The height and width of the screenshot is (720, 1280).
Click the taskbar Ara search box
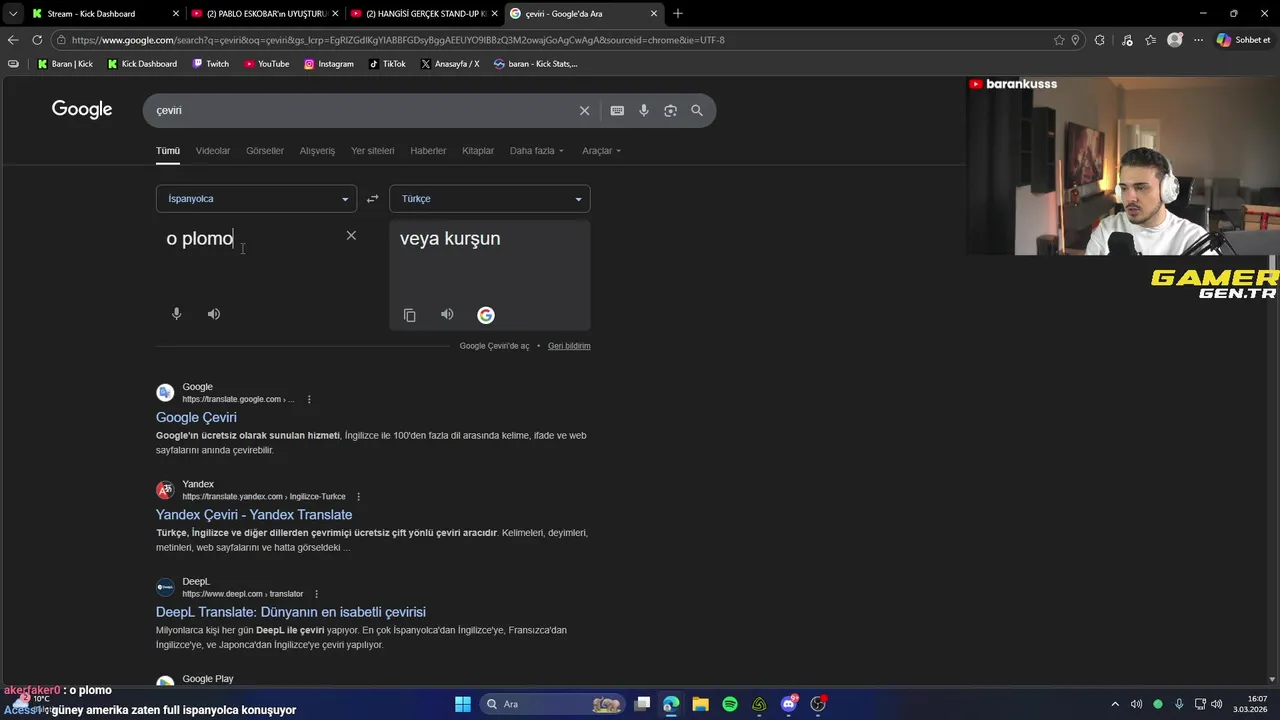click(552, 704)
